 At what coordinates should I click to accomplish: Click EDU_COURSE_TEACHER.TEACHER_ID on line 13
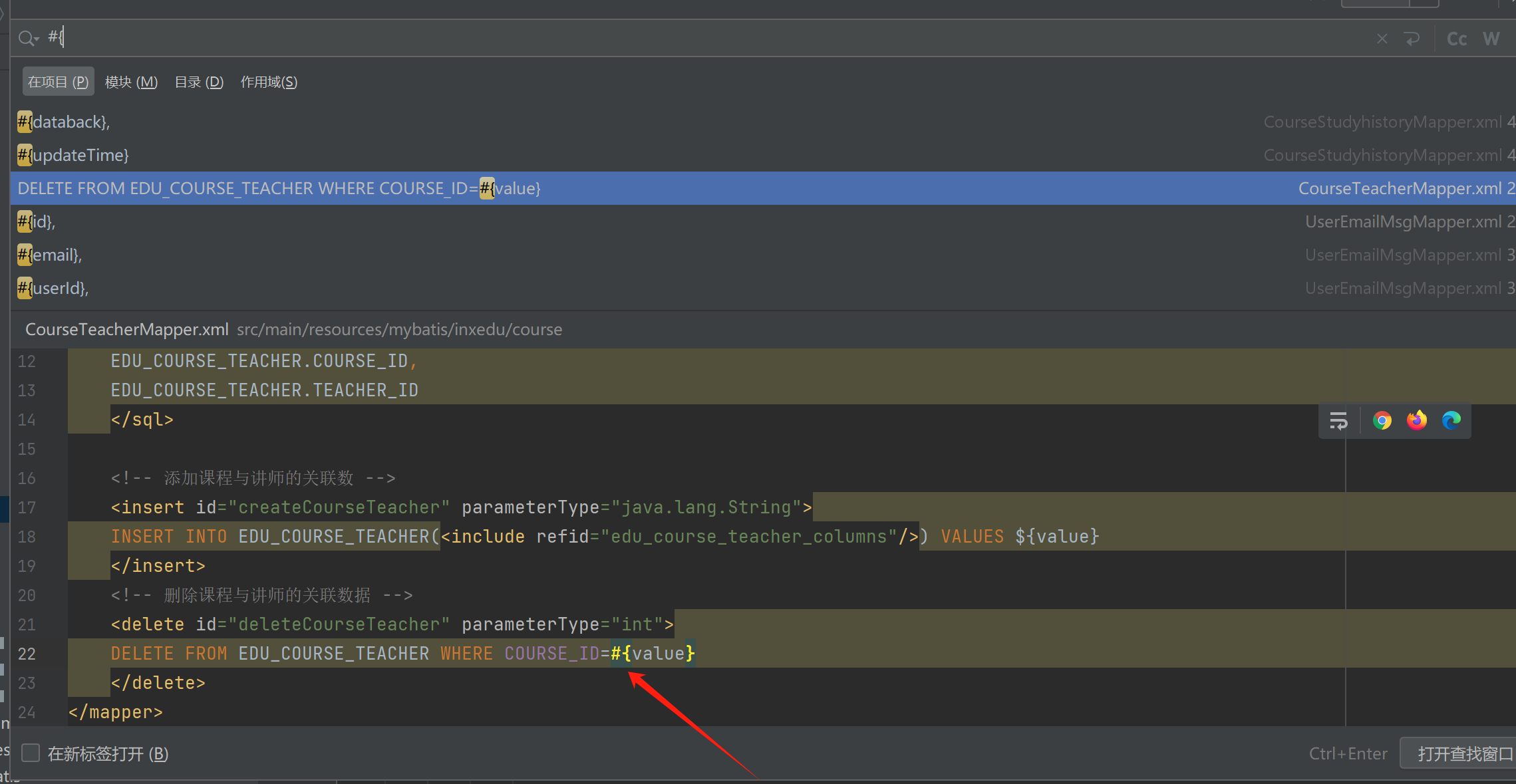point(265,390)
